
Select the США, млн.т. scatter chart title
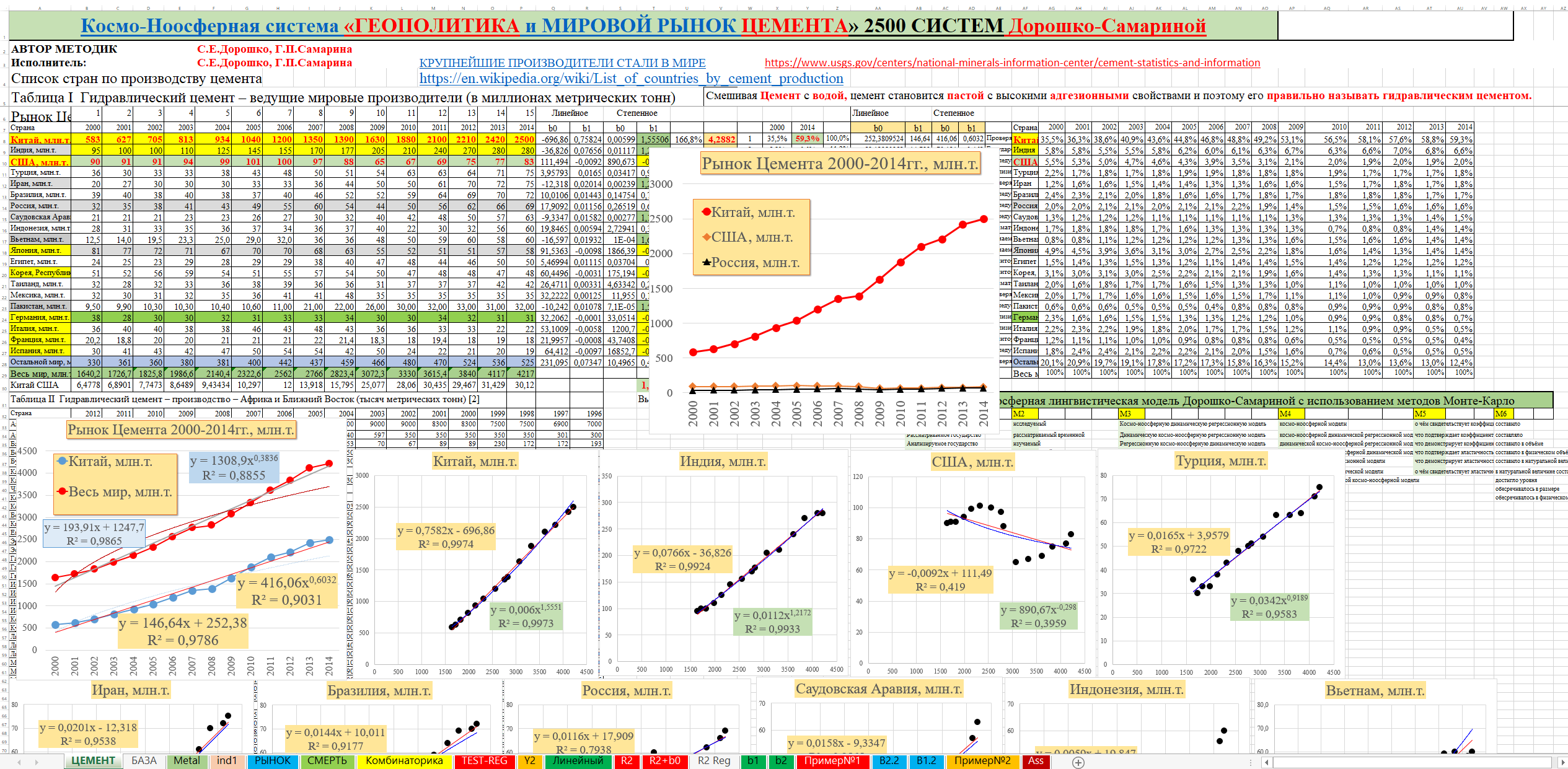[972, 462]
